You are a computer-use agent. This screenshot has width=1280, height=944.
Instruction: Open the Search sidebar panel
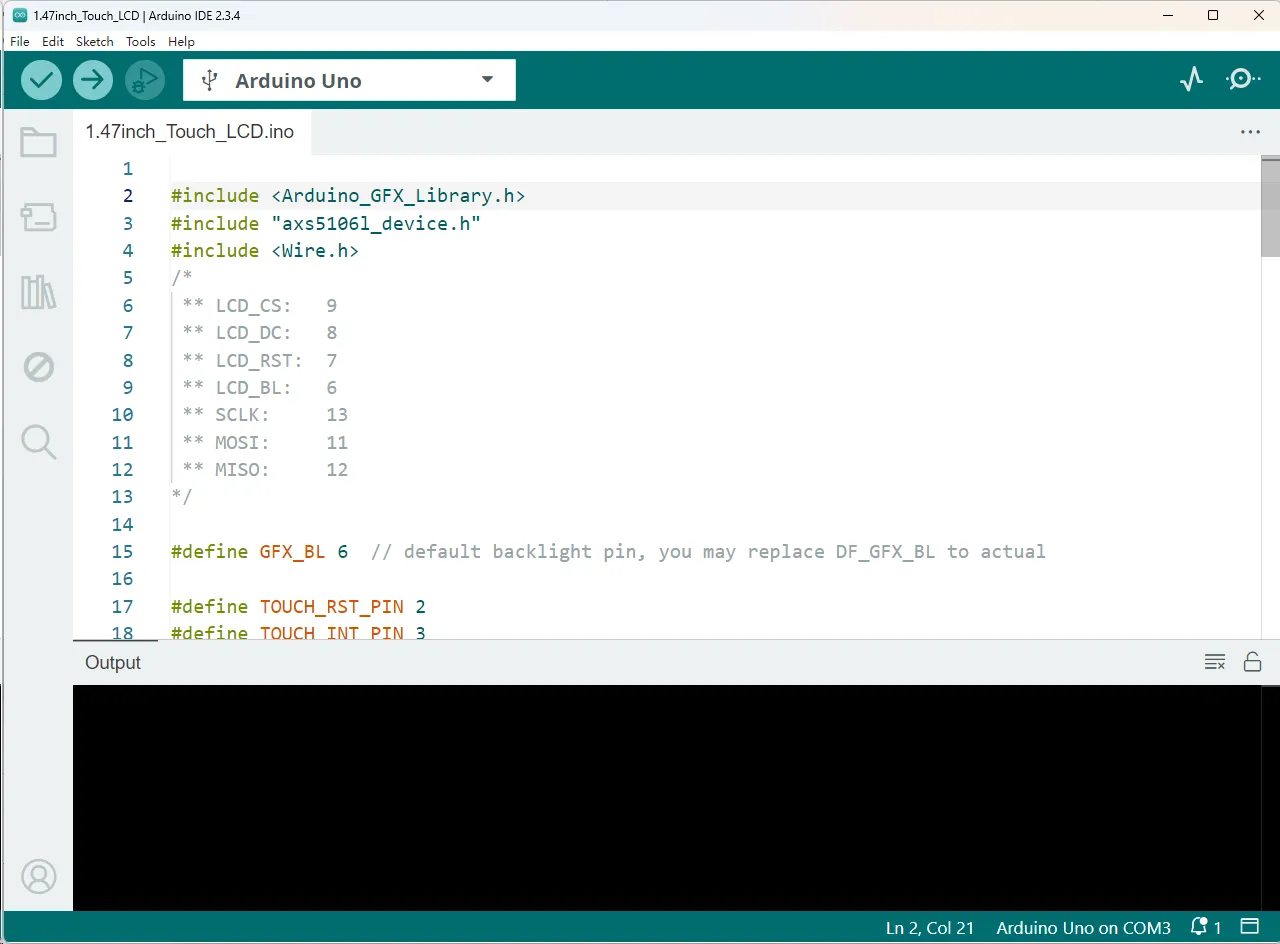pos(39,441)
